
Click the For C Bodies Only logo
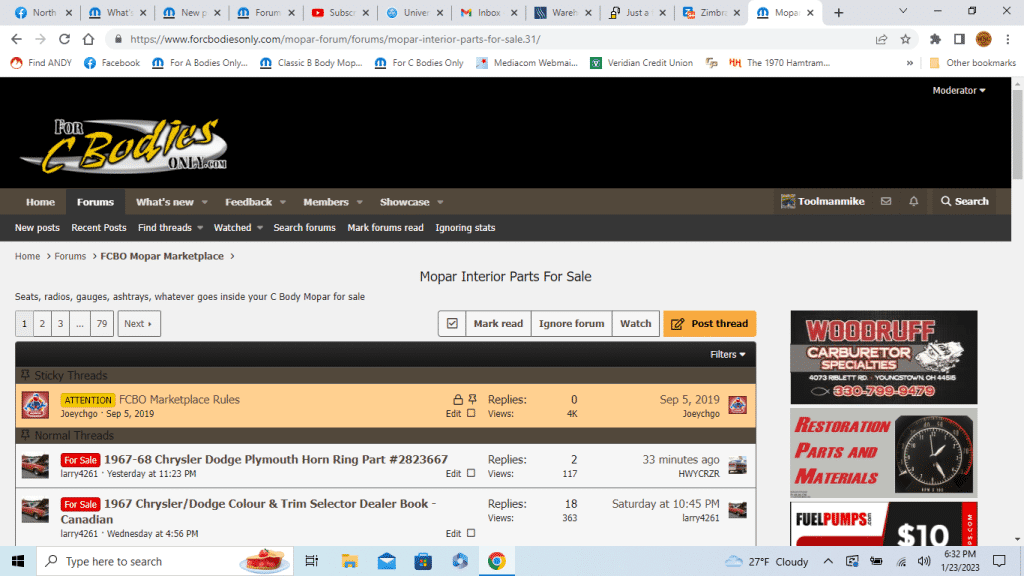coord(124,146)
